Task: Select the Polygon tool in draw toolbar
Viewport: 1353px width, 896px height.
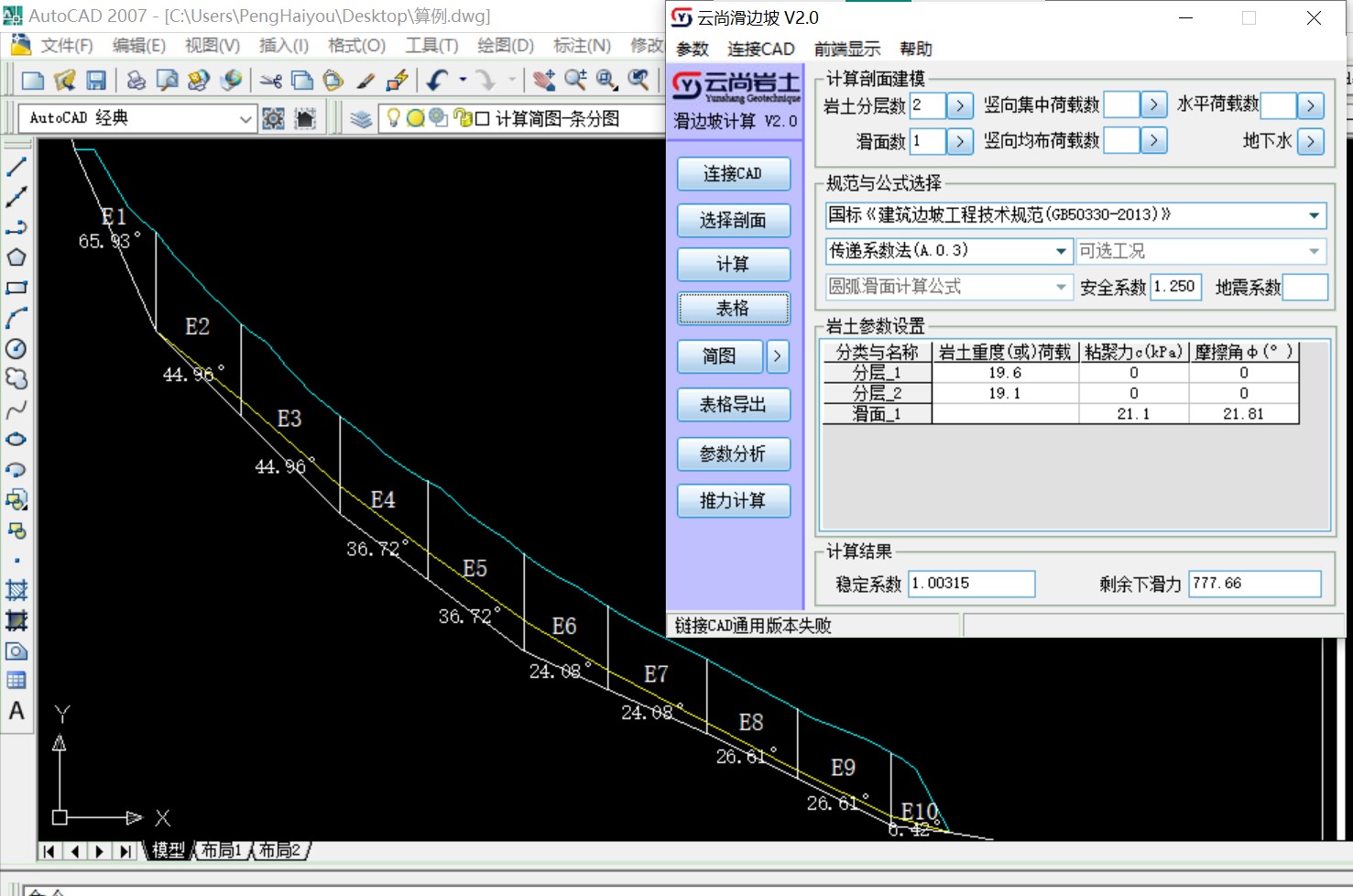Action: (16, 257)
